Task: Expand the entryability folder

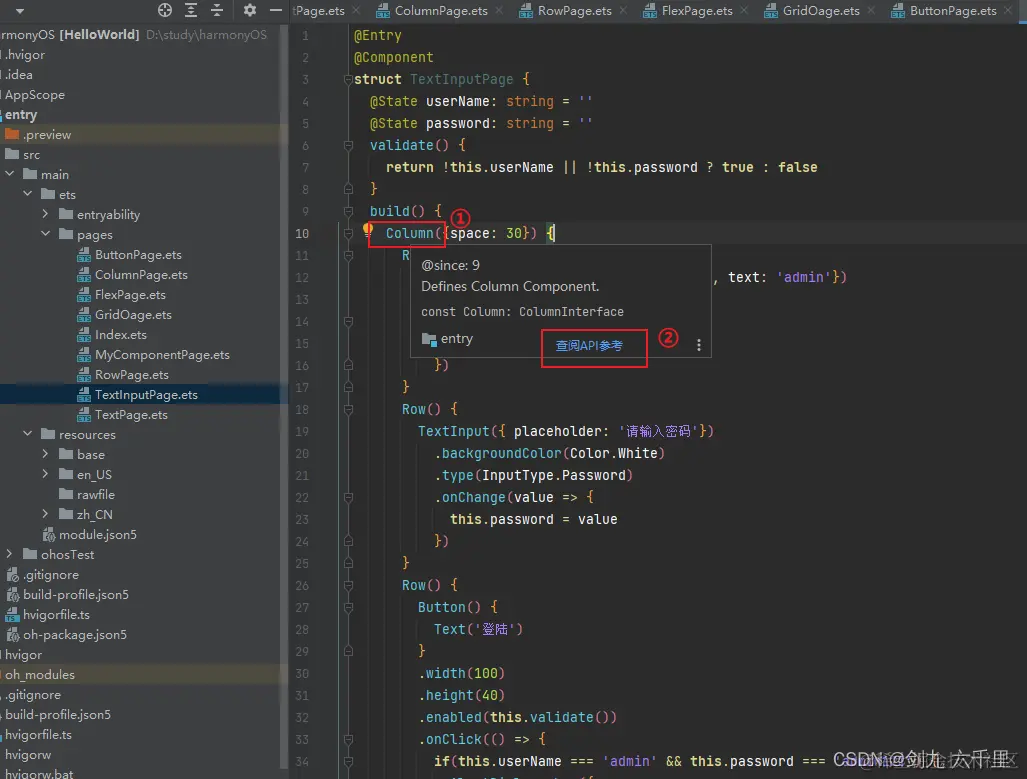Action: click(45, 214)
